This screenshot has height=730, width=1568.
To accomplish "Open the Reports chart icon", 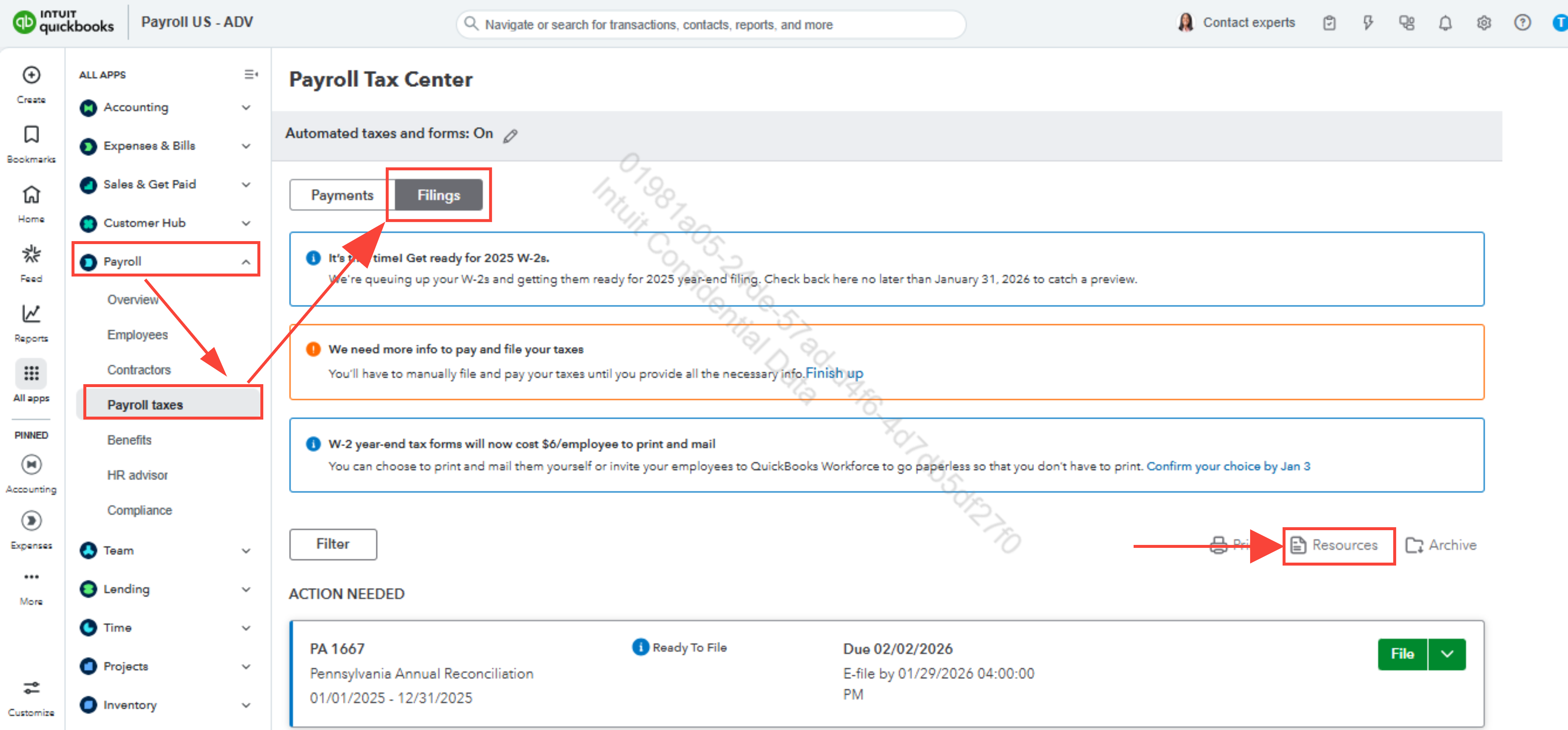I will coord(31,314).
